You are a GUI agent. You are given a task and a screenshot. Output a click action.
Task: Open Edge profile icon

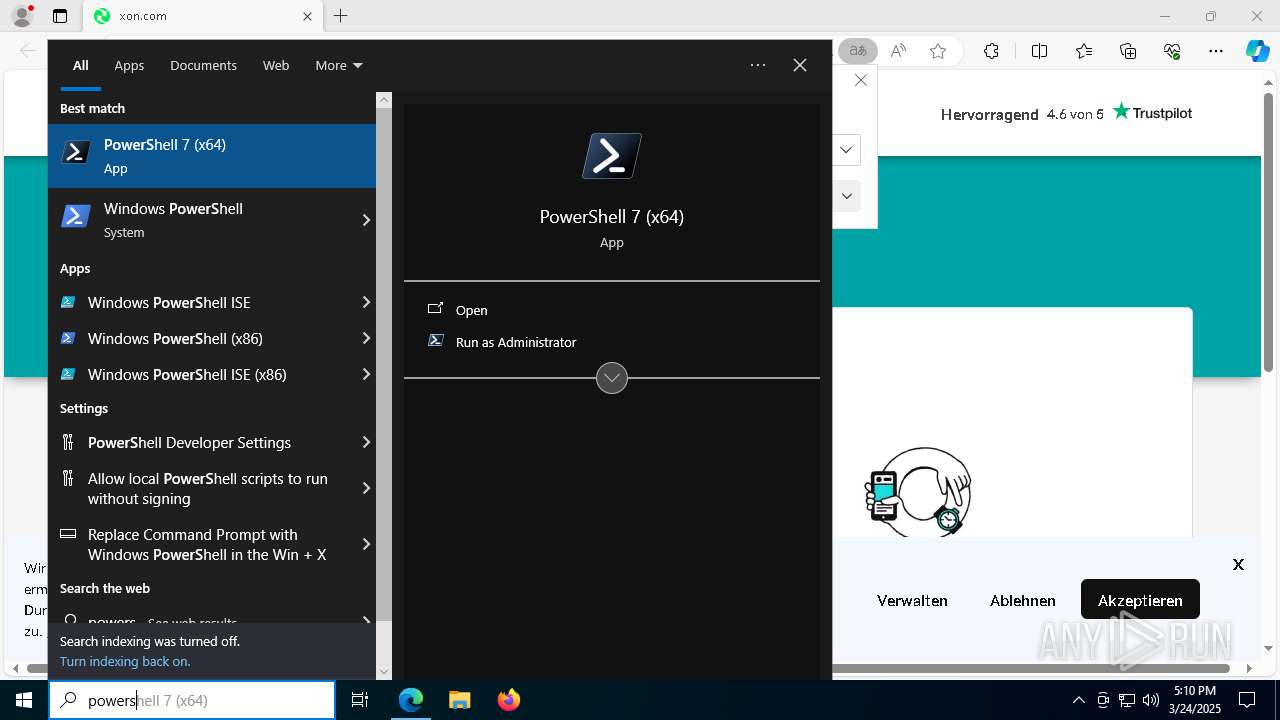[22, 16]
